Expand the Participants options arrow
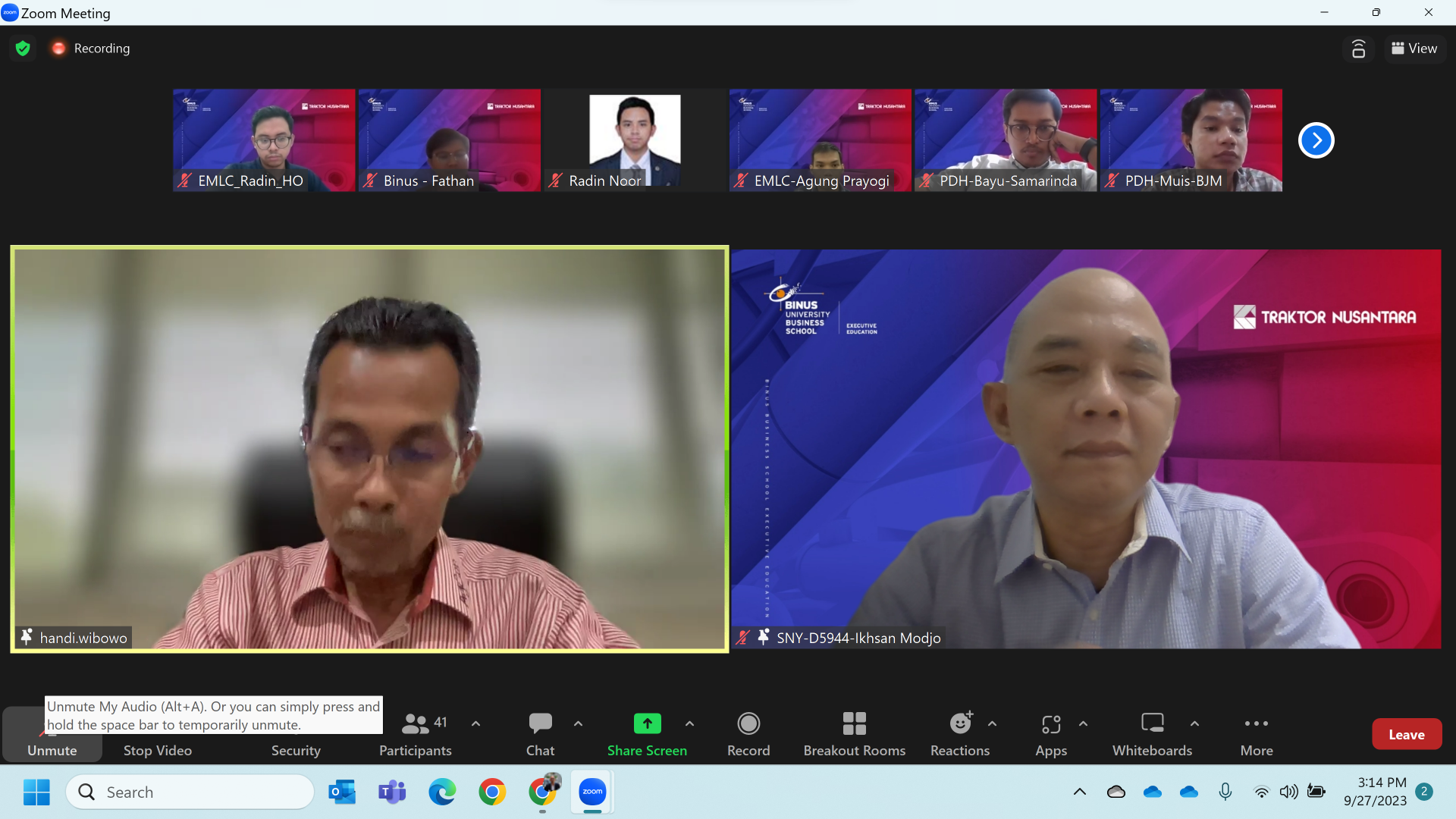This screenshot has height=819, width=1456. pyautogui.click(x=475, y=723)
